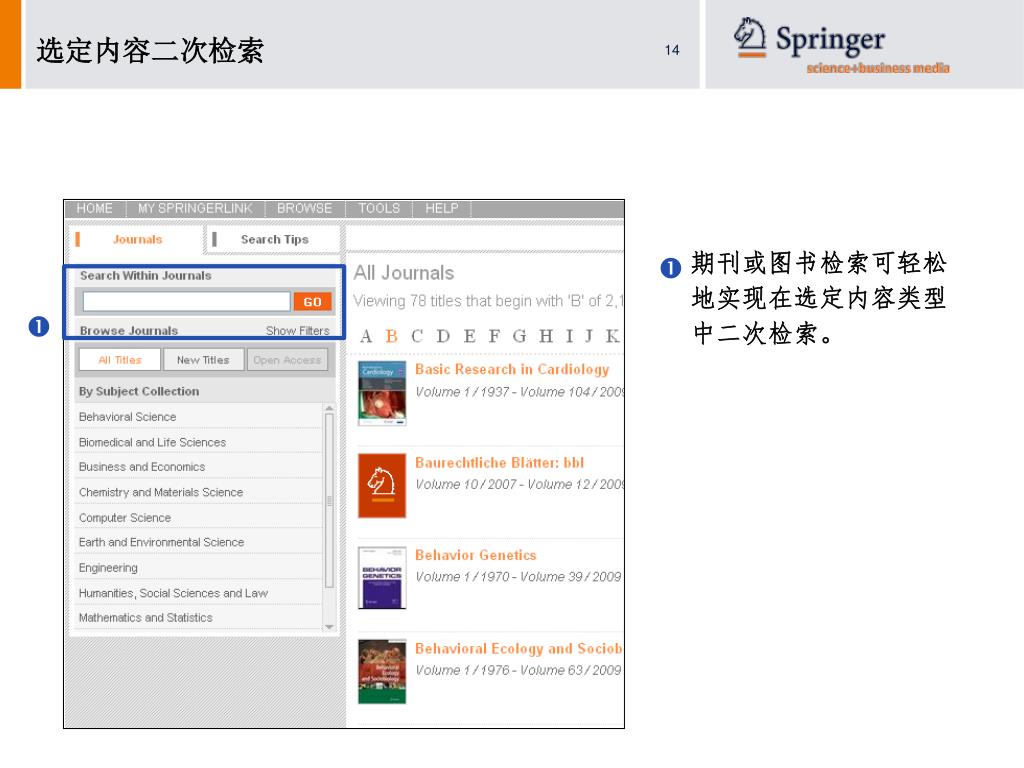The height and width of the screenshot is (768, 1024).
Task: Click Behavior Genetics cover thumbnail
Action: 382,578
